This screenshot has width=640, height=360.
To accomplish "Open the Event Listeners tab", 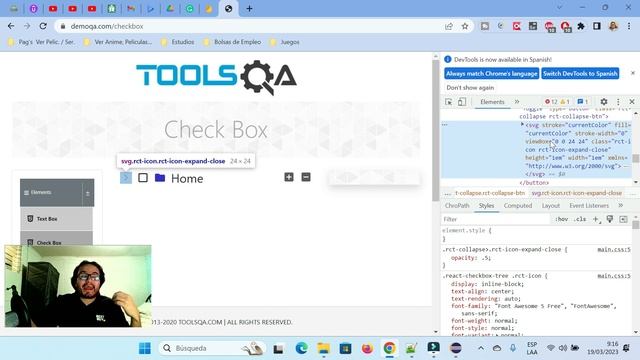I will click(x=589, y=205).
